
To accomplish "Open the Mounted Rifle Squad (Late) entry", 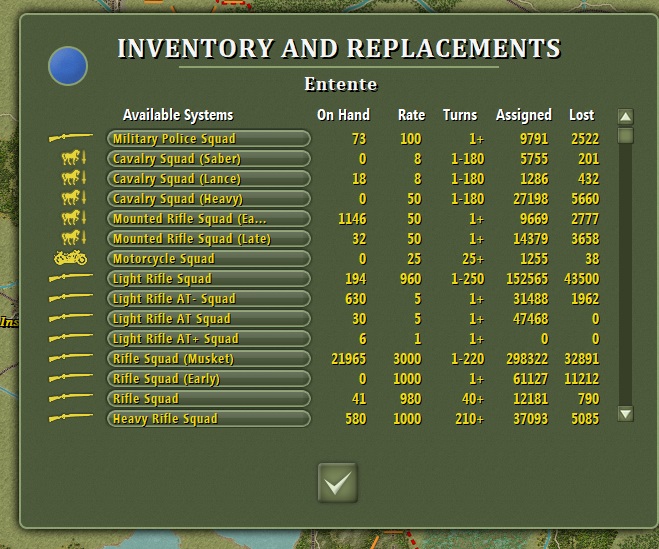I will [209, 239].
